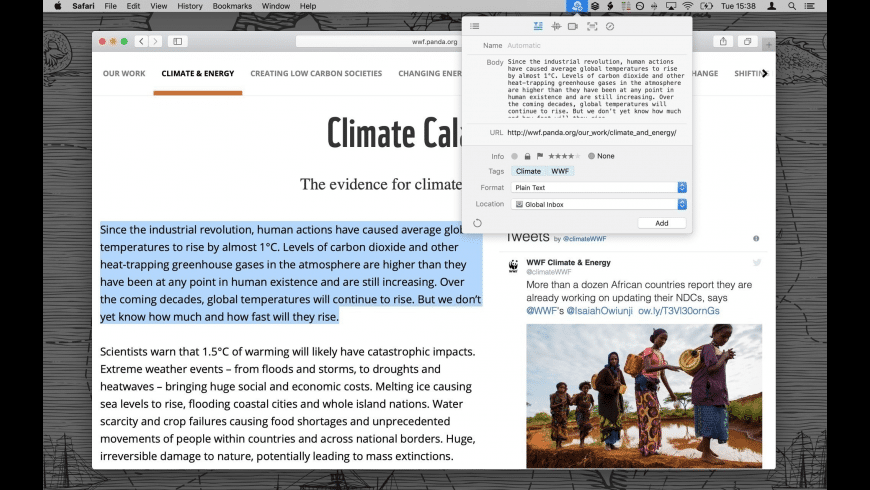The width and height of the screenshot is (870, 490).
Task: Click the Tweets info icon
Action: coord(756,239)
